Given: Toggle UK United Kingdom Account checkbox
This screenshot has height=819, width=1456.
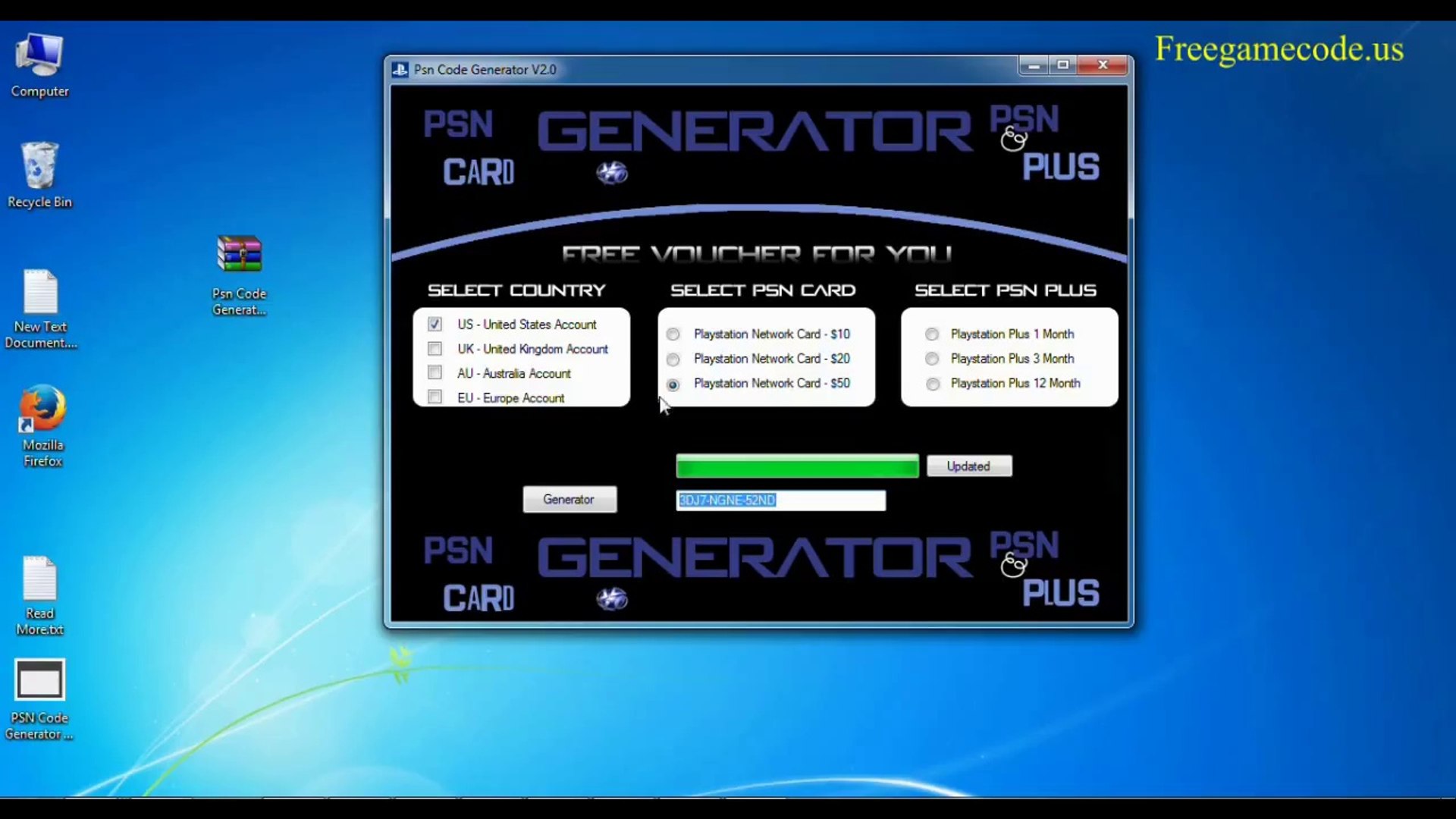Looking at the screenshot, I should pyautogui.click(x=435, y=348).
